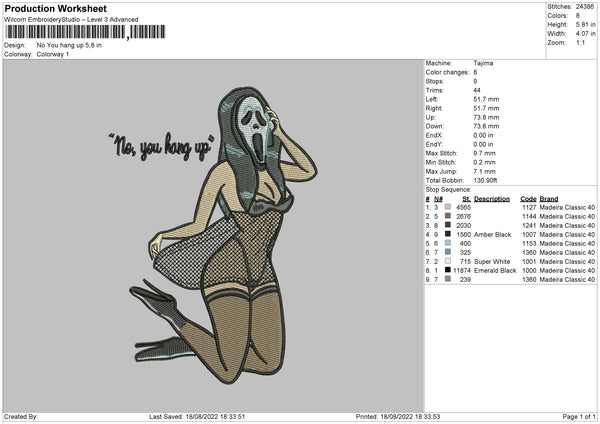Select the Width value 4.07 in
Screen dimensions: 600x424
585,34
